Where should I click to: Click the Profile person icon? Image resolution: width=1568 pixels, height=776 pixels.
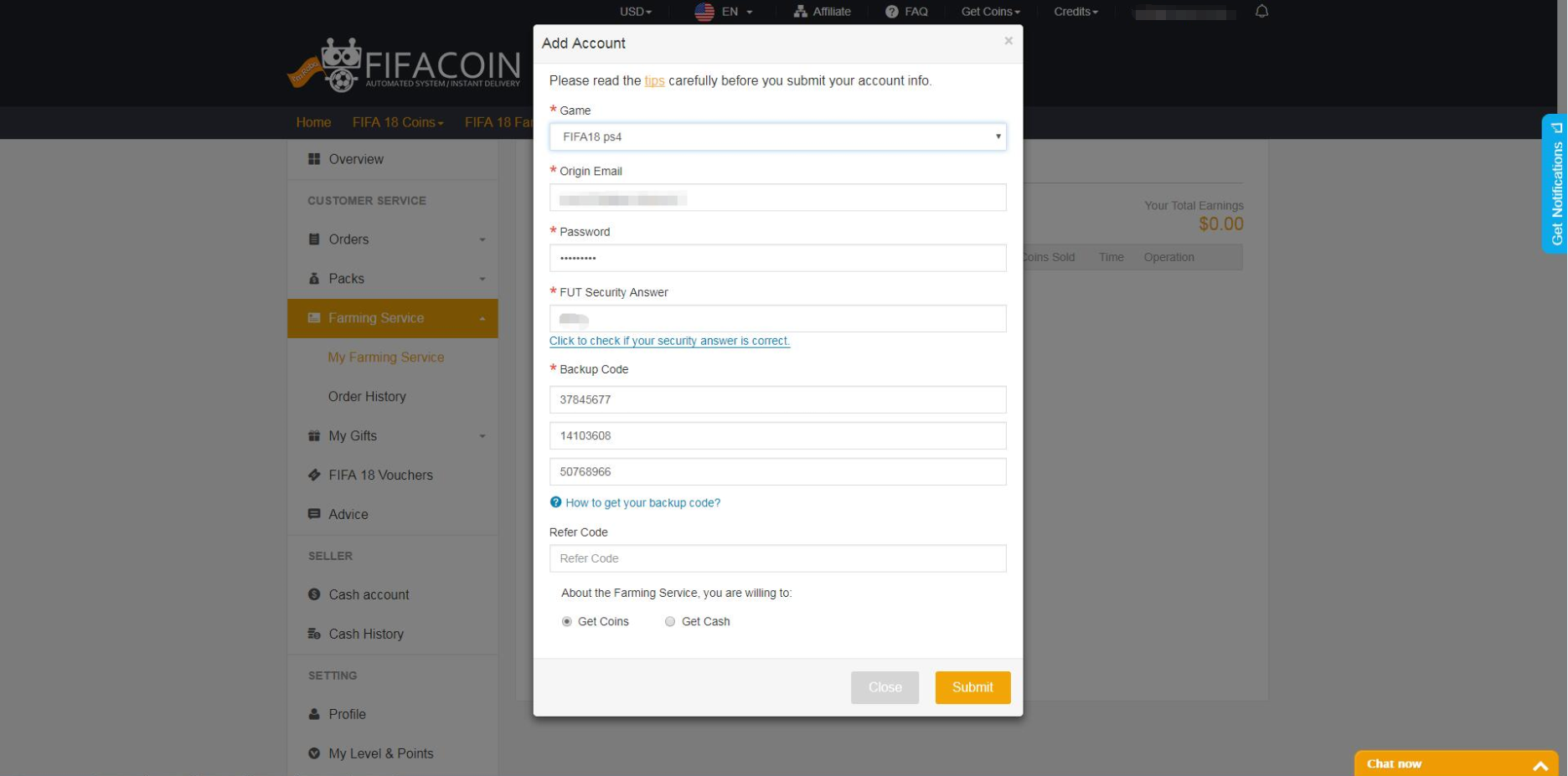[x=314, y=714]
